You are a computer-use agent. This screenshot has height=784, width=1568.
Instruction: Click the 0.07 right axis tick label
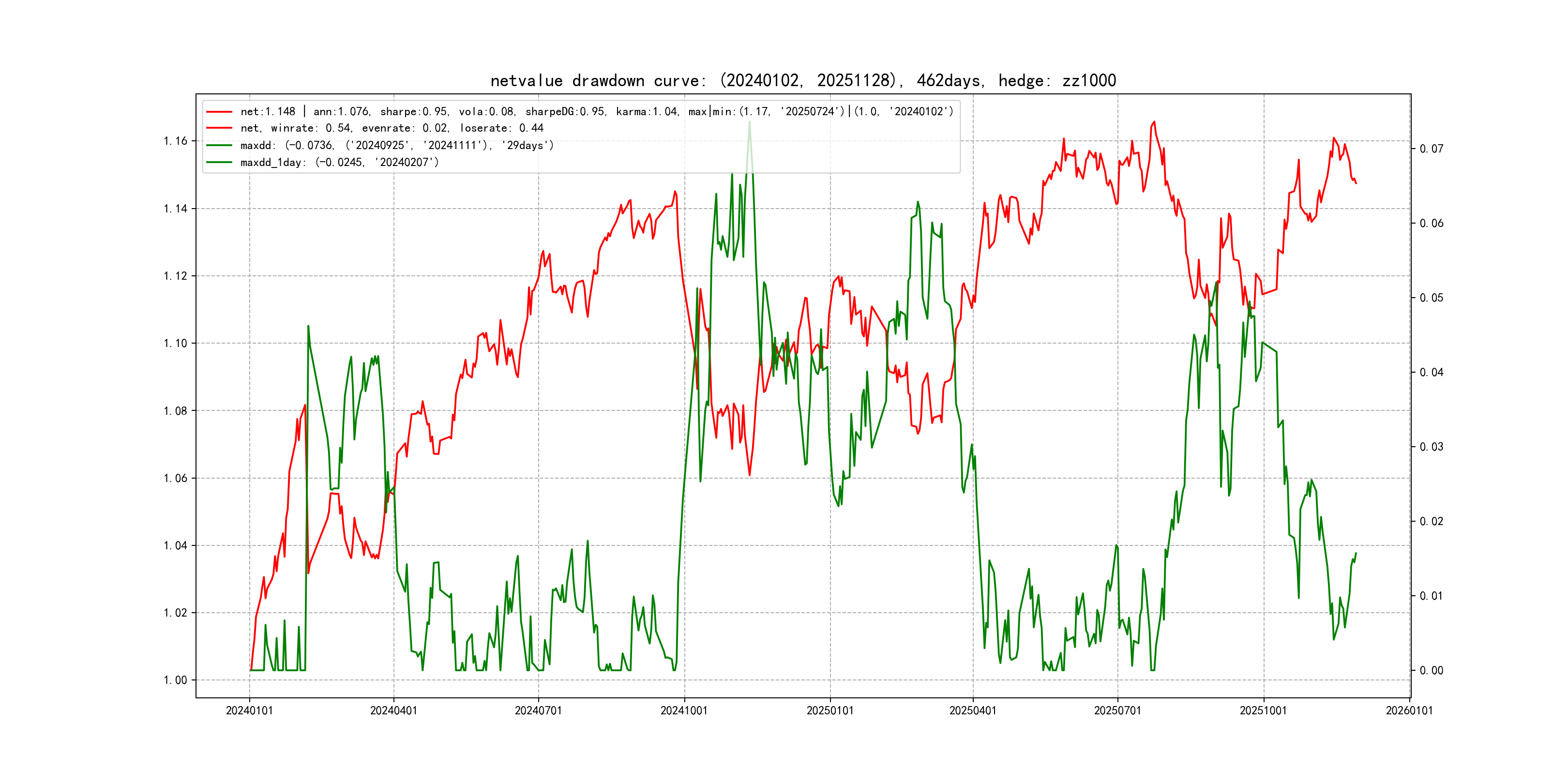[1431, 149]
